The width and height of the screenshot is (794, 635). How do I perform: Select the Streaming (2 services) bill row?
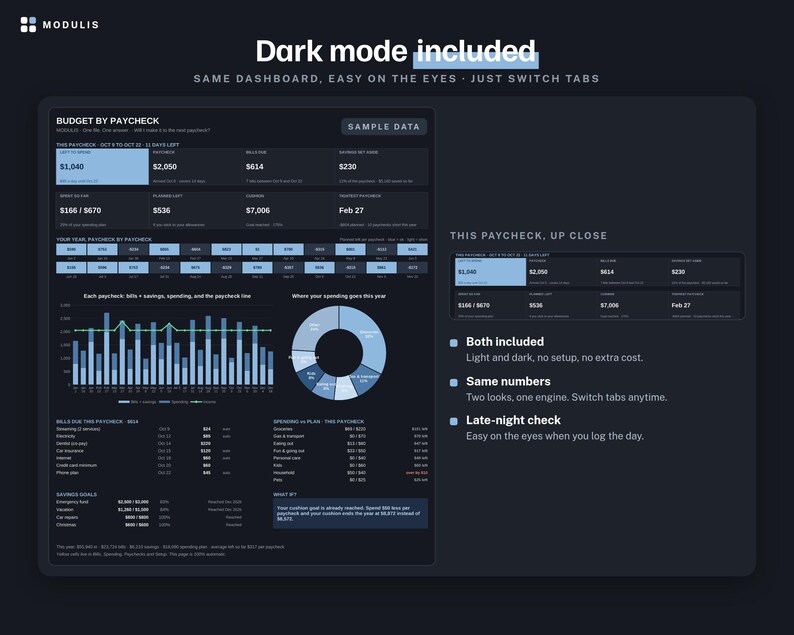click(144, 429)
